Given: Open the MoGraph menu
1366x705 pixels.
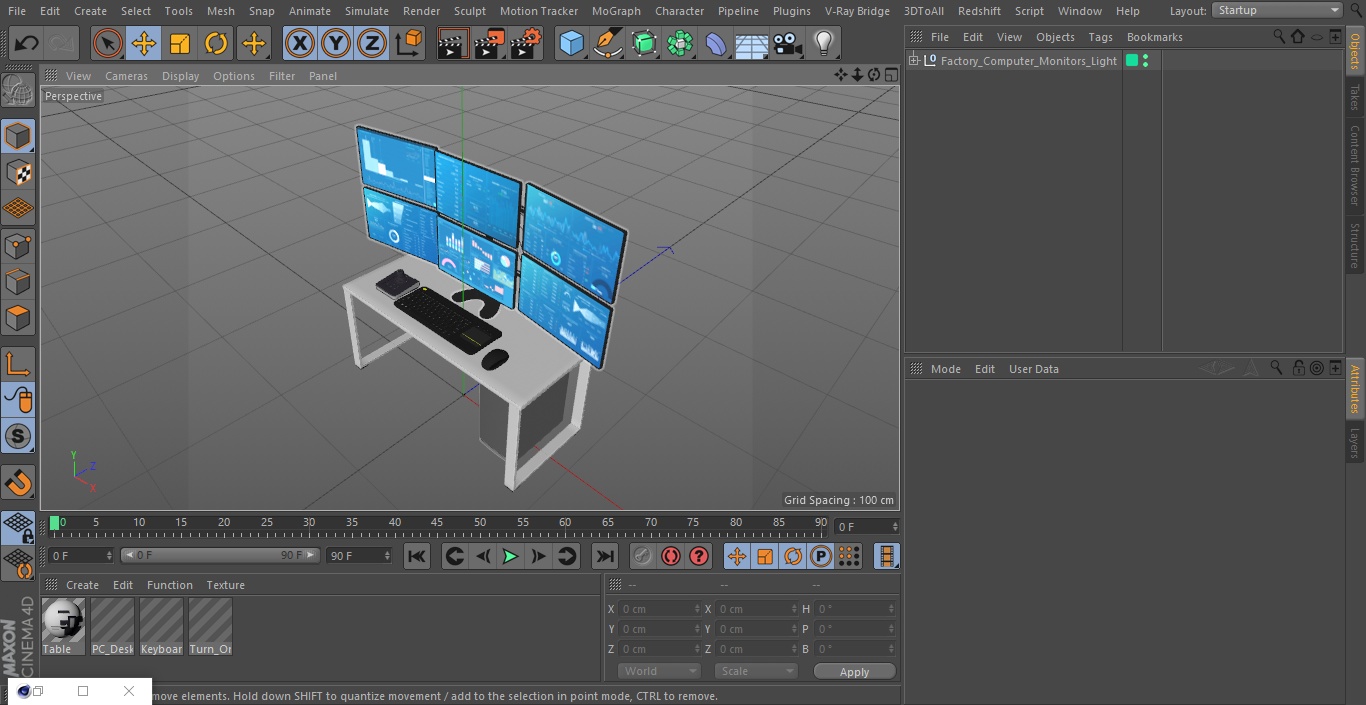Looking at the screenshot, I should tap(616, 11).
